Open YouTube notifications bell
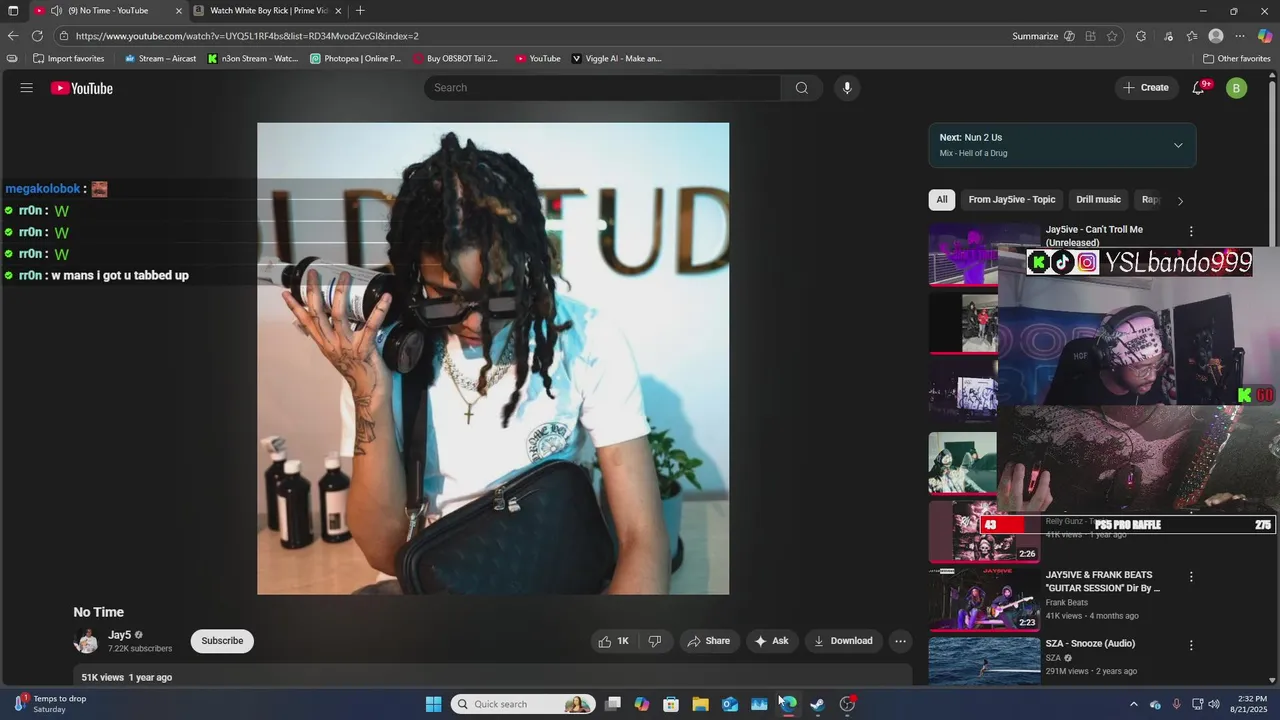The image size is (1280, 720). [1198, 88]
